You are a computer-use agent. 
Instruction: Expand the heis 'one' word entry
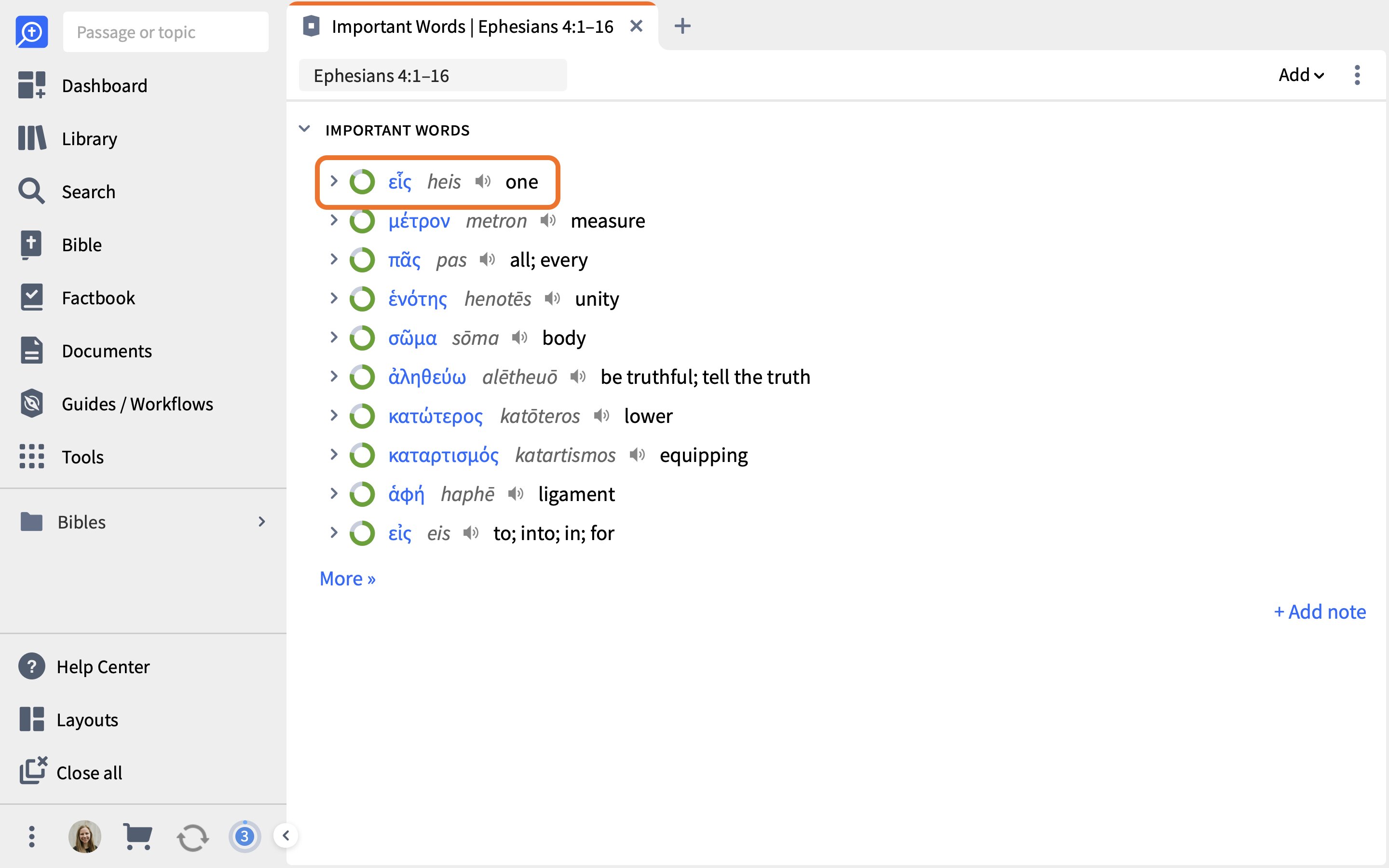[x=333, y=181]
